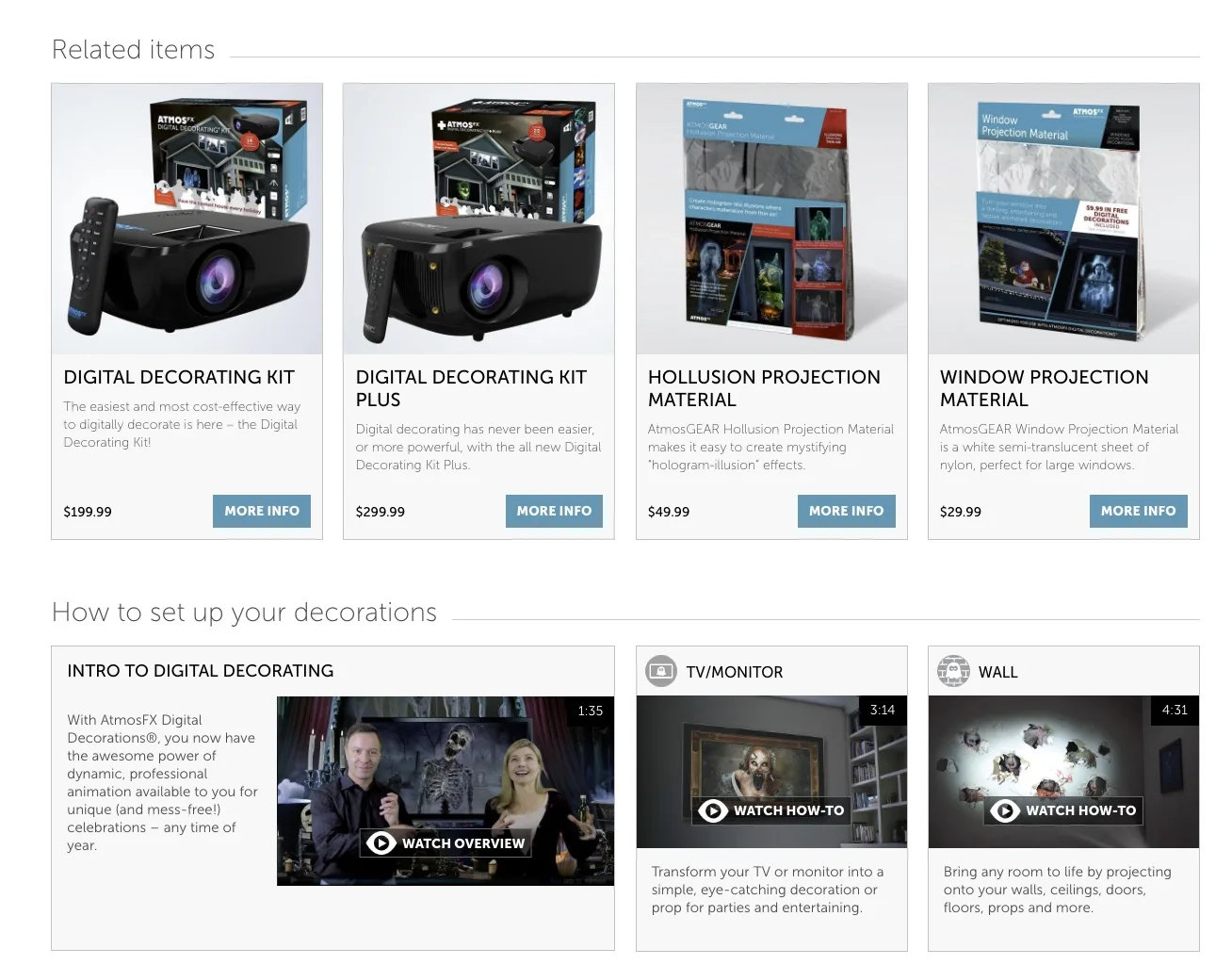
Task: Click the $299.99 price
Action: 381,512
